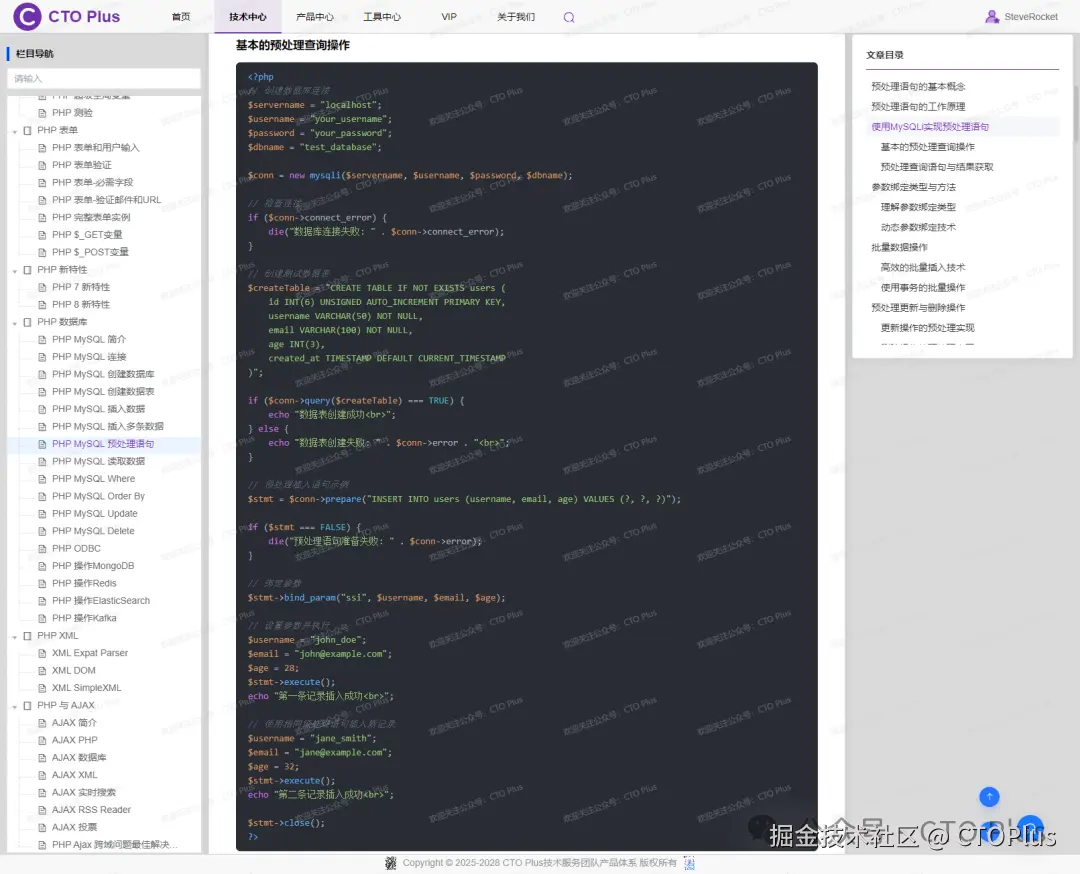Click the folder icon beside PHP 数据库

pos(28,322)
